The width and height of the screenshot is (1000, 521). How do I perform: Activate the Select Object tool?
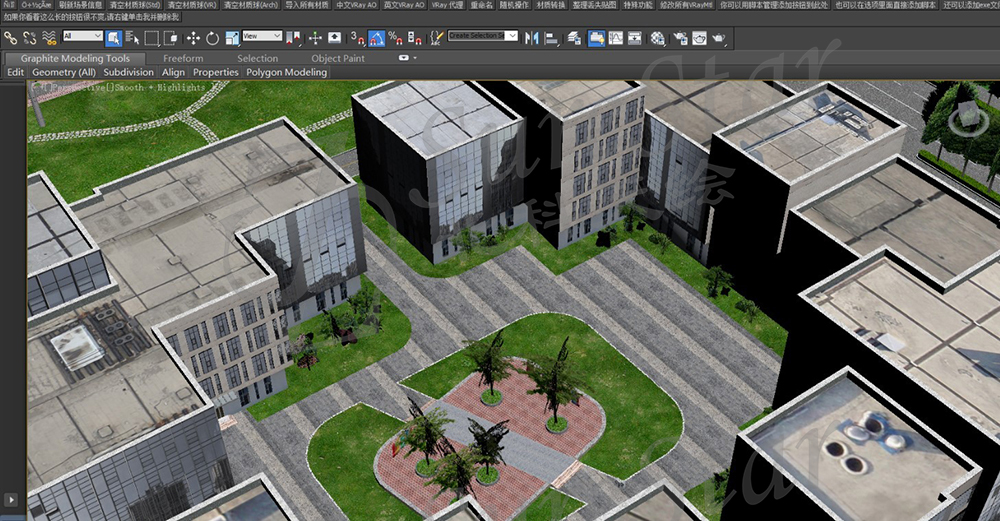tap(114, 38)
